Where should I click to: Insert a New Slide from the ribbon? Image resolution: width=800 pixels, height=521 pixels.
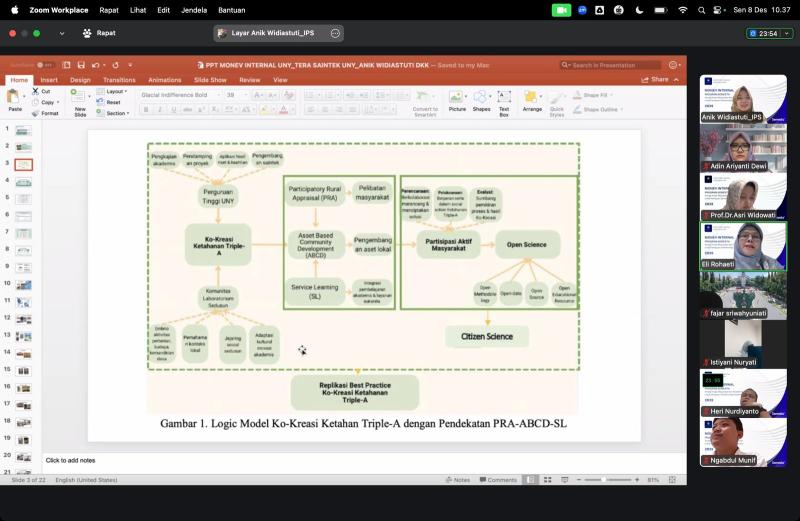tap(80, 100)
